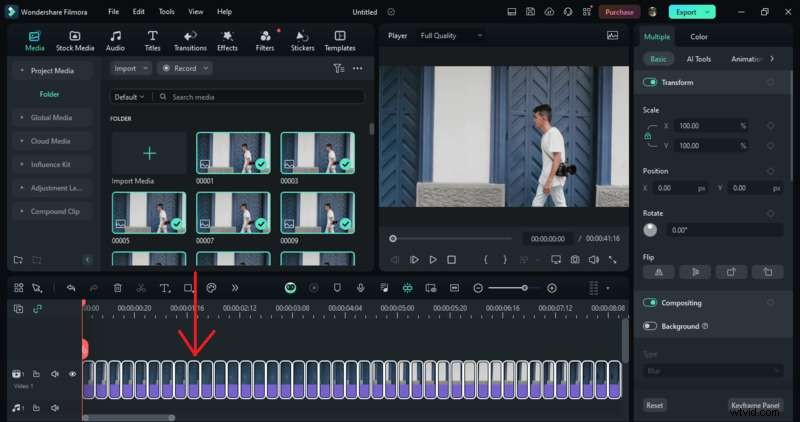The image size is (800, 422).
Task: Open the Effects tab
Action: [228, 41]
